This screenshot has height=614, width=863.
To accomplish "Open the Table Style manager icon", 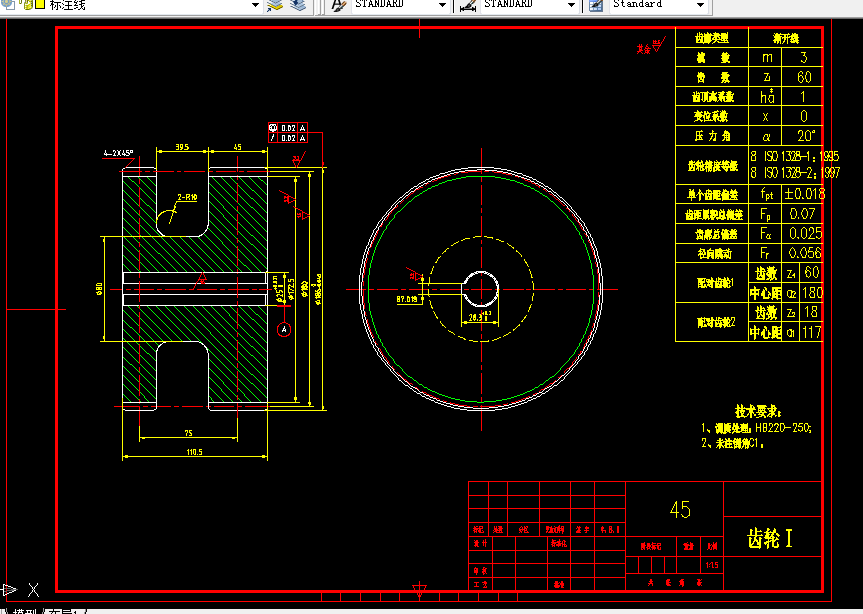I will pyautogui.click(x=596, y=5).
